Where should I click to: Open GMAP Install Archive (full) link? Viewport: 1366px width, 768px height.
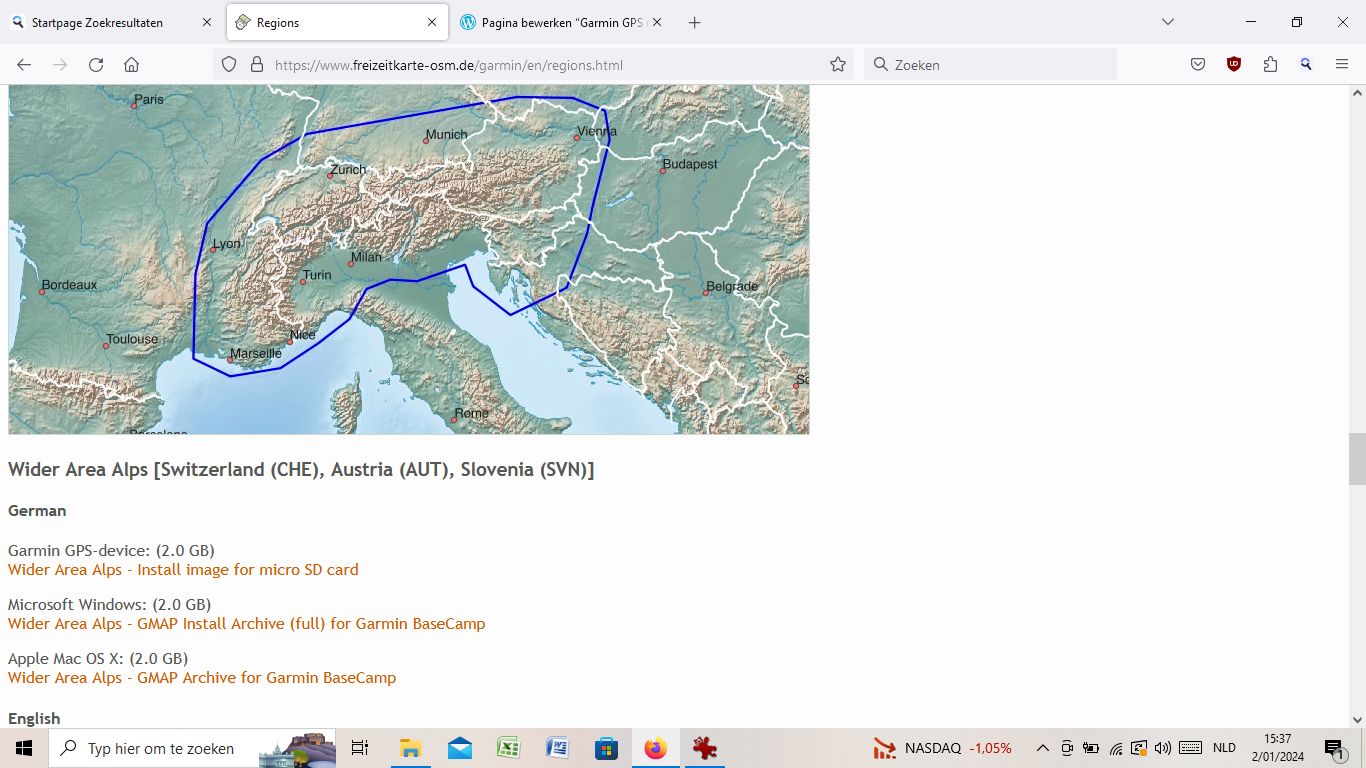pos(246,624)
